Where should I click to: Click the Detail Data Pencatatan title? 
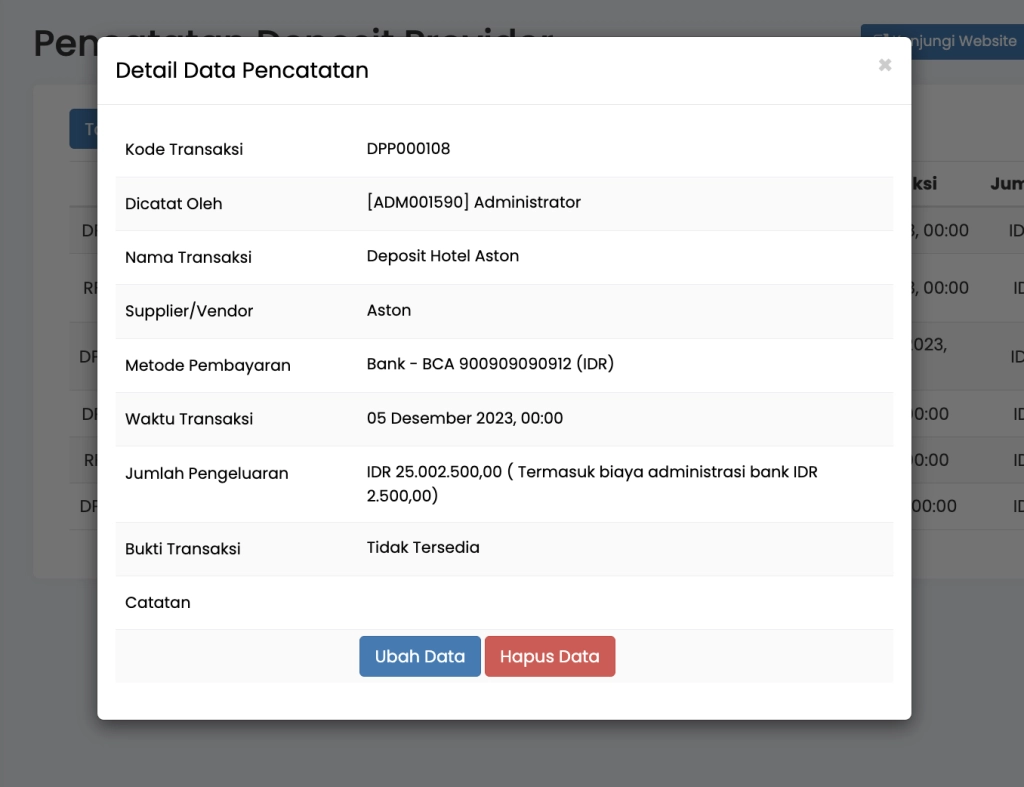(242, 70)
